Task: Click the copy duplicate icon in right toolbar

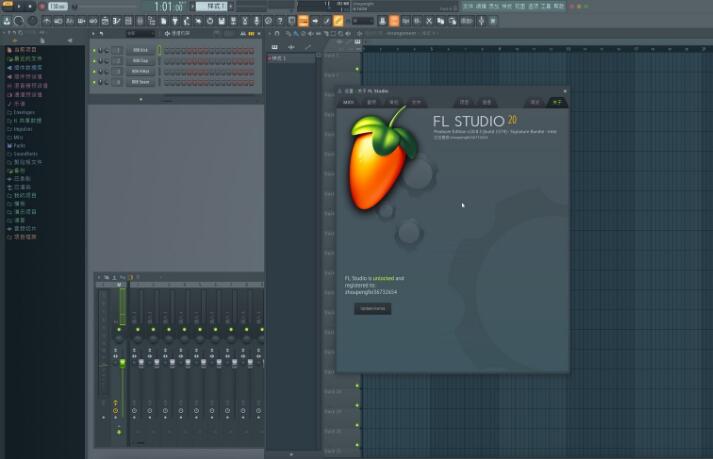Action: pos(440,21)
